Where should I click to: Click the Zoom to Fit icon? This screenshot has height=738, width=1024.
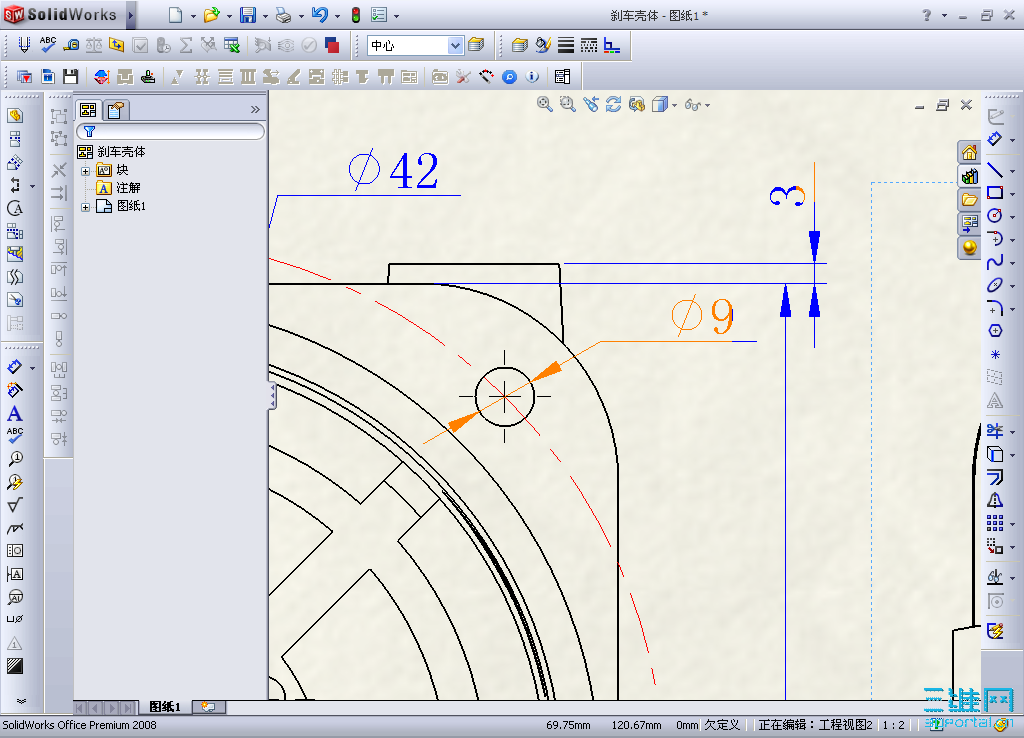pyautogui.click(x=545, y=104)
